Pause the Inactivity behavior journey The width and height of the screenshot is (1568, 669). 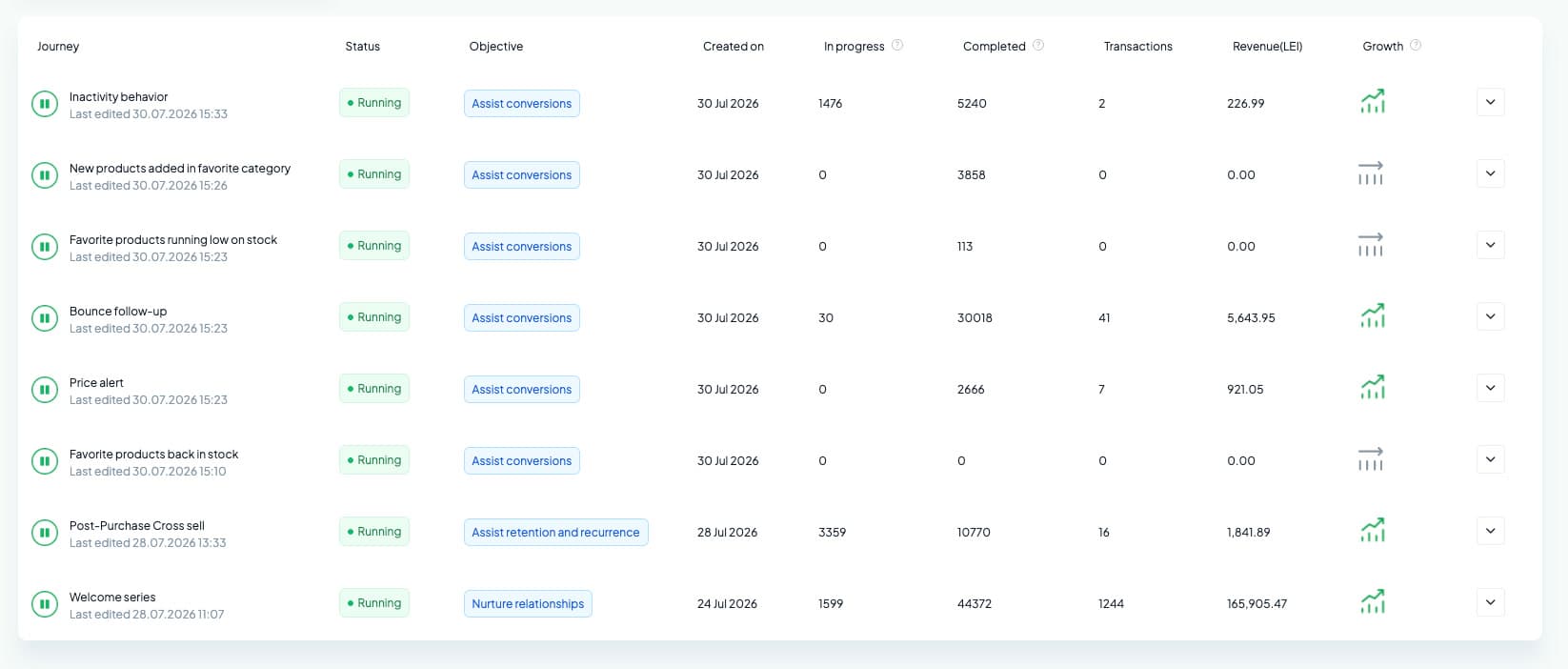(x=45, y=103)
